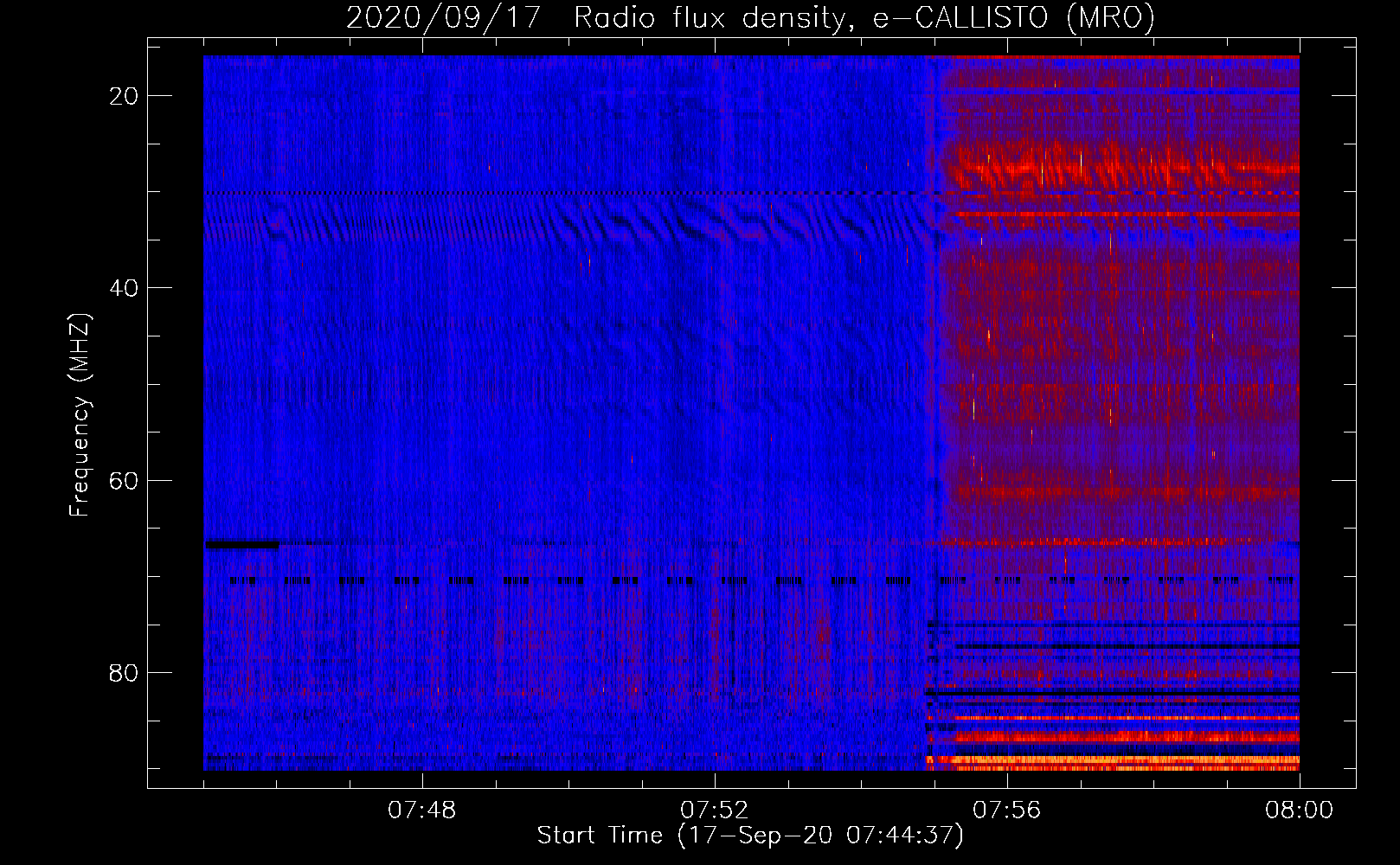Click the 'Start Time (17-Sep-20 07:44:37)' label
This screenshot has width=1400, height=865.
pyautogui.click(x=750, y=836)
